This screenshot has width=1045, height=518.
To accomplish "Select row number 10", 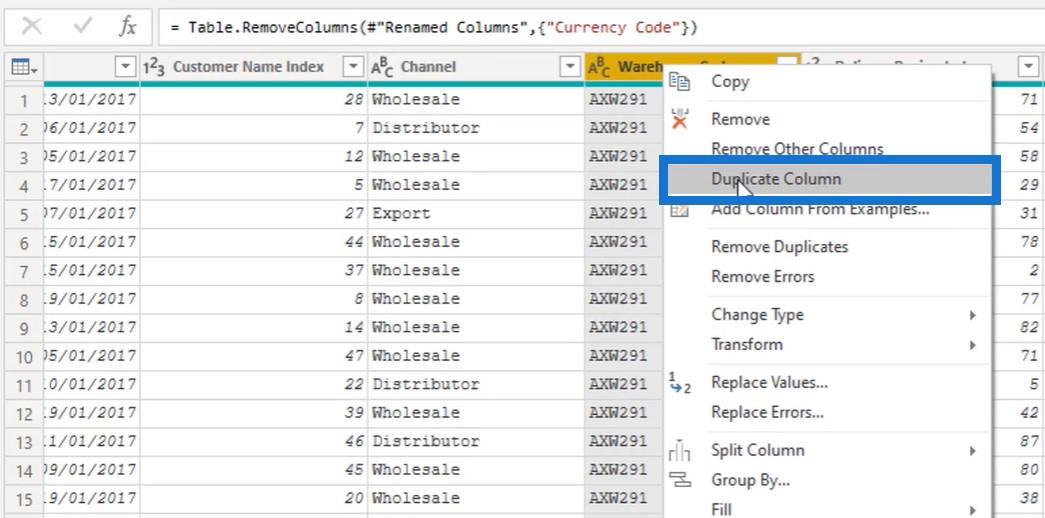I will [24, 357].
